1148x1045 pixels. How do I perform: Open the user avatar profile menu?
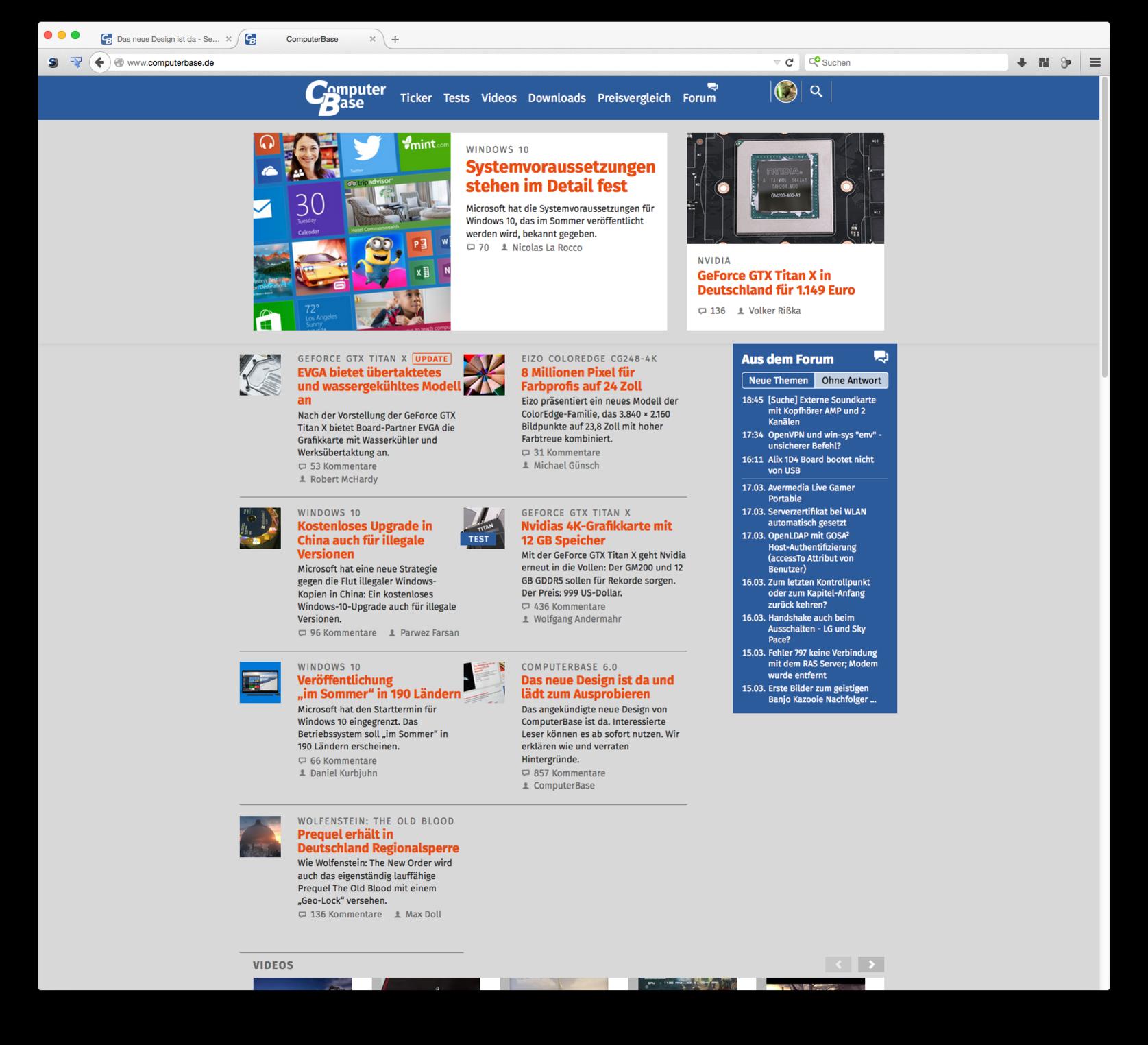pyautogui.click(x=785, y=91)
